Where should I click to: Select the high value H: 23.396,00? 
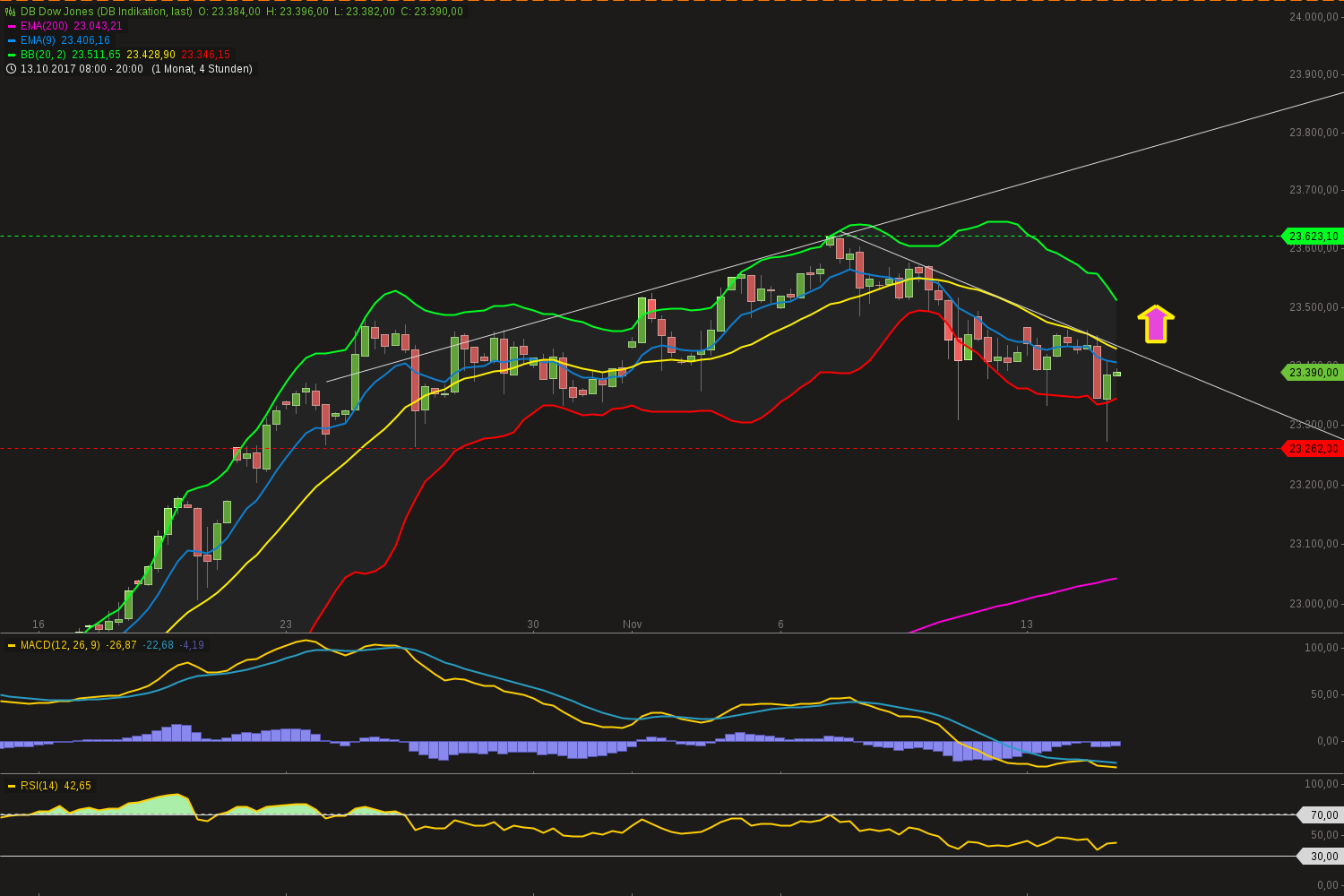coord(297,12)
